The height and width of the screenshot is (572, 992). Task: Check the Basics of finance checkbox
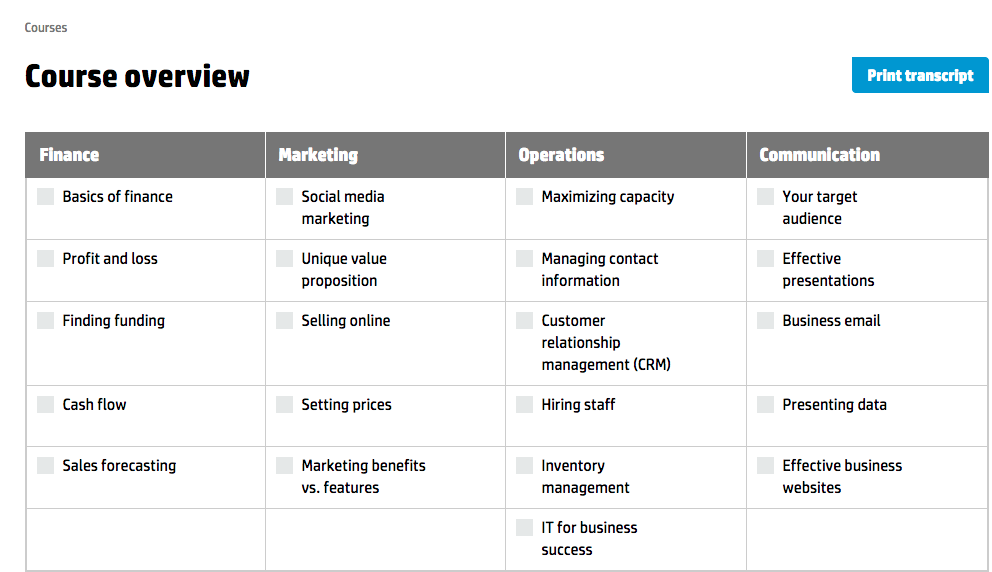pos(46,197)
